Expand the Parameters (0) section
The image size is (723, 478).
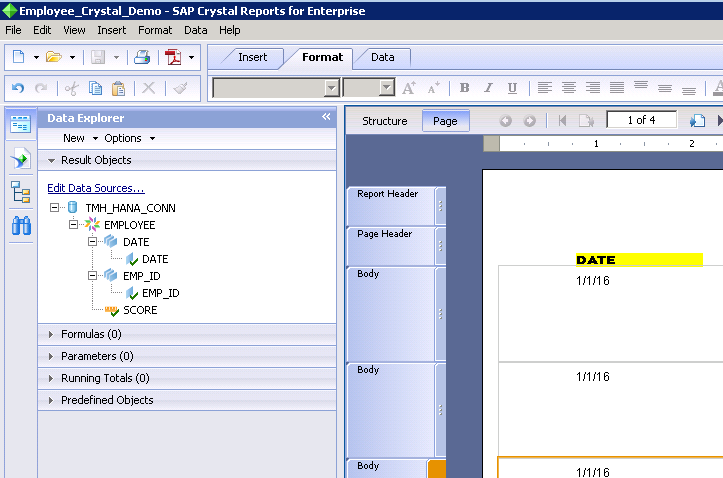(51, 356)
